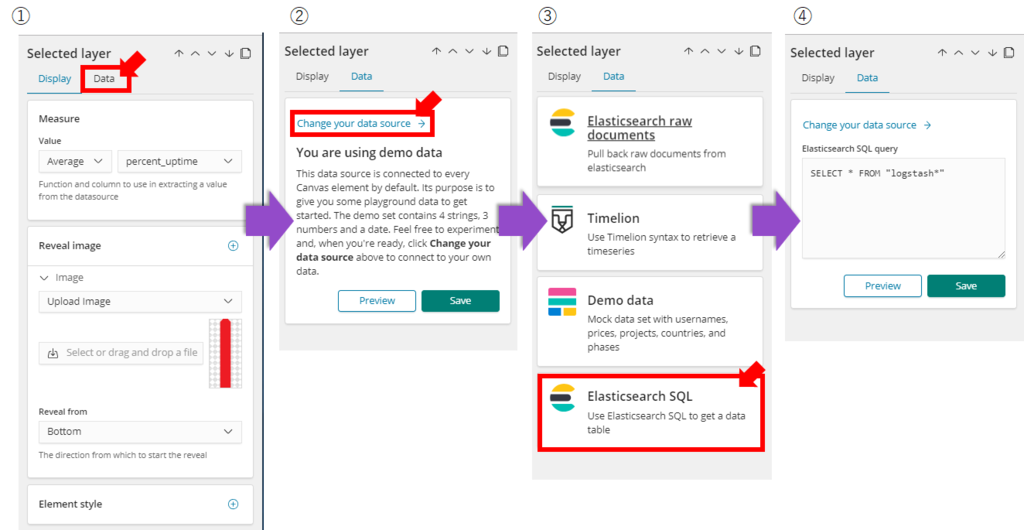Click Preview button in demo data panel

click(377, 301)
